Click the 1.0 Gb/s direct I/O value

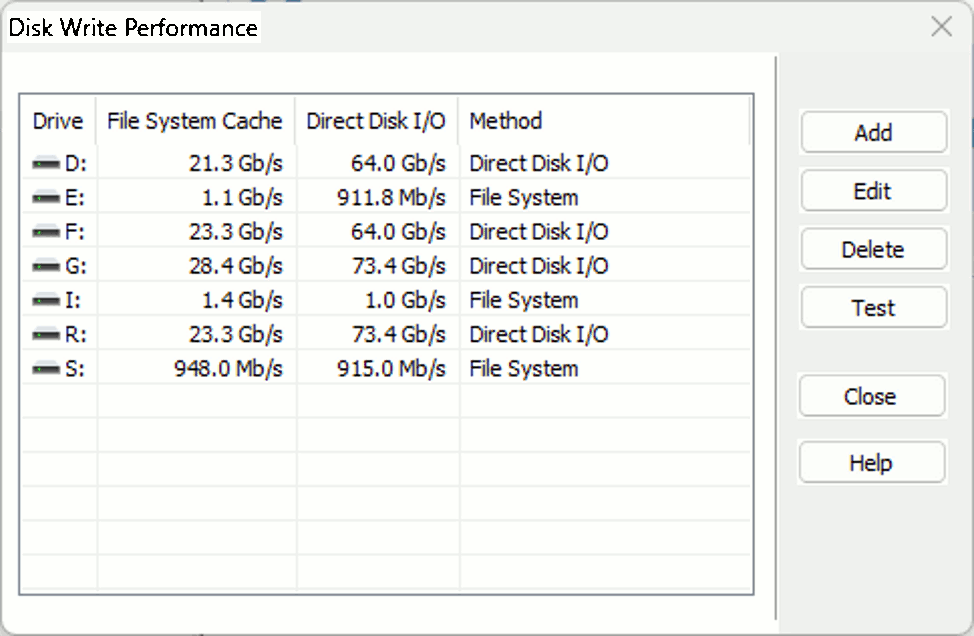point(405,301)
